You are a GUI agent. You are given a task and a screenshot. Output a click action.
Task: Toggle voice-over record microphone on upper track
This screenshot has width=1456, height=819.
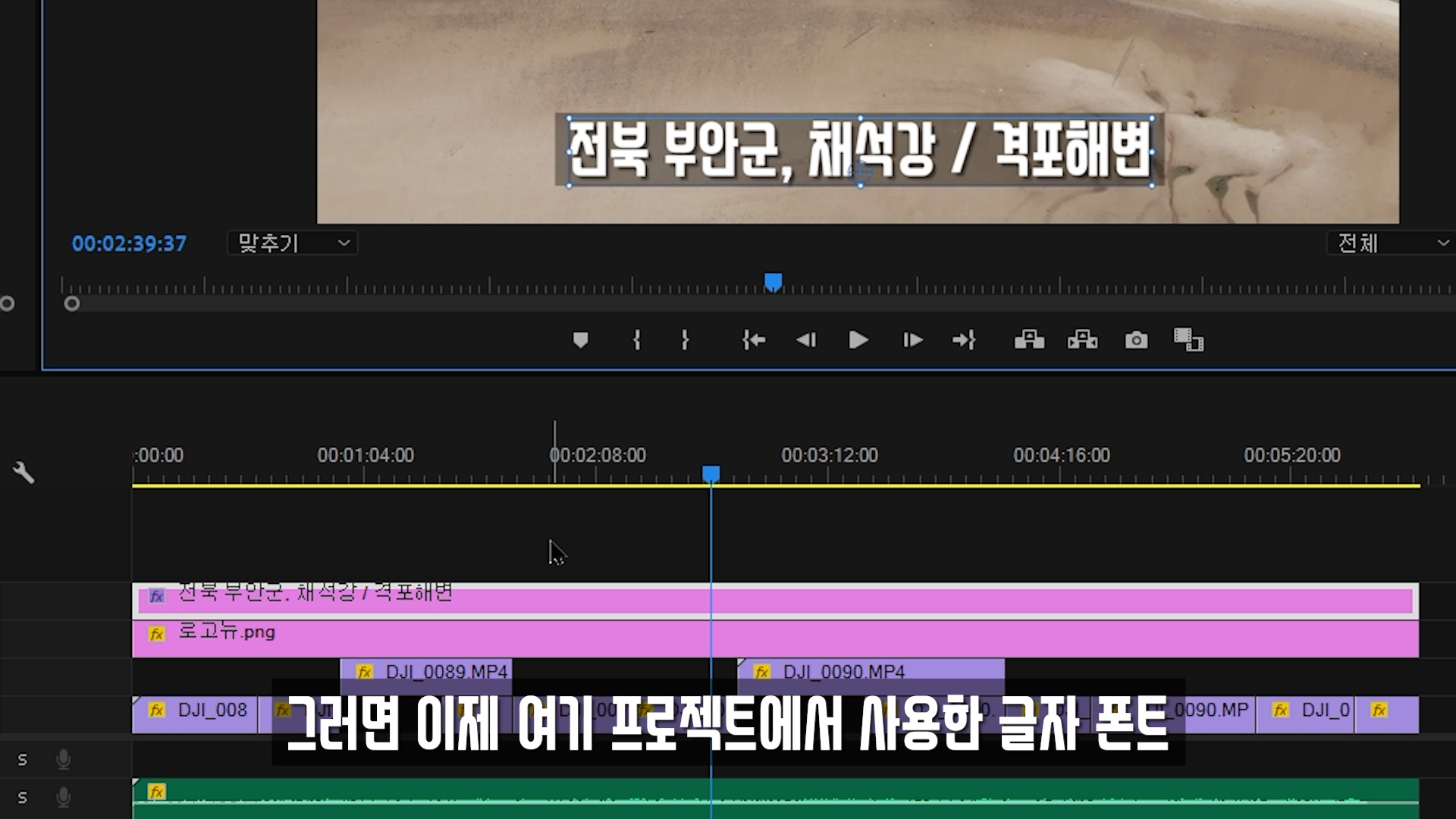(x=64, y=759)
